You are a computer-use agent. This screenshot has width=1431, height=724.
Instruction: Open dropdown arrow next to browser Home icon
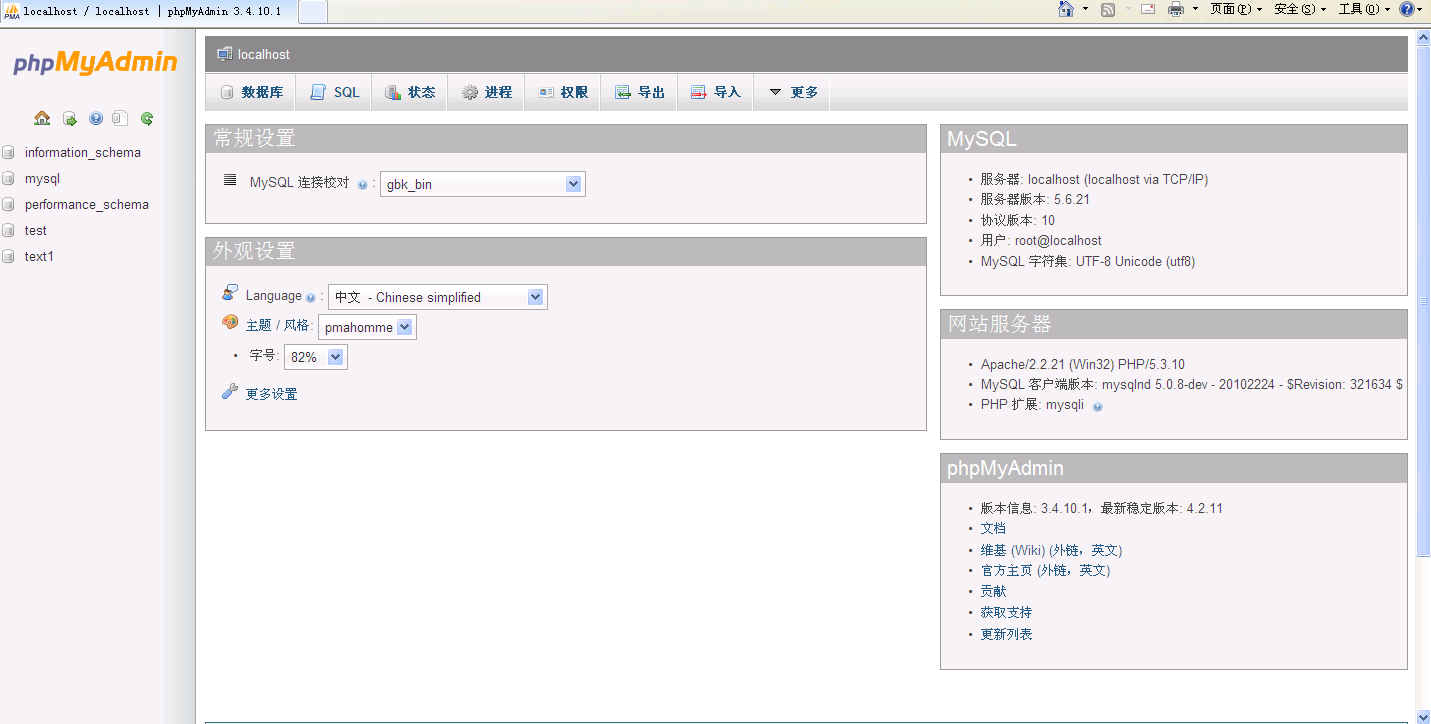[x=1085, y=9]
